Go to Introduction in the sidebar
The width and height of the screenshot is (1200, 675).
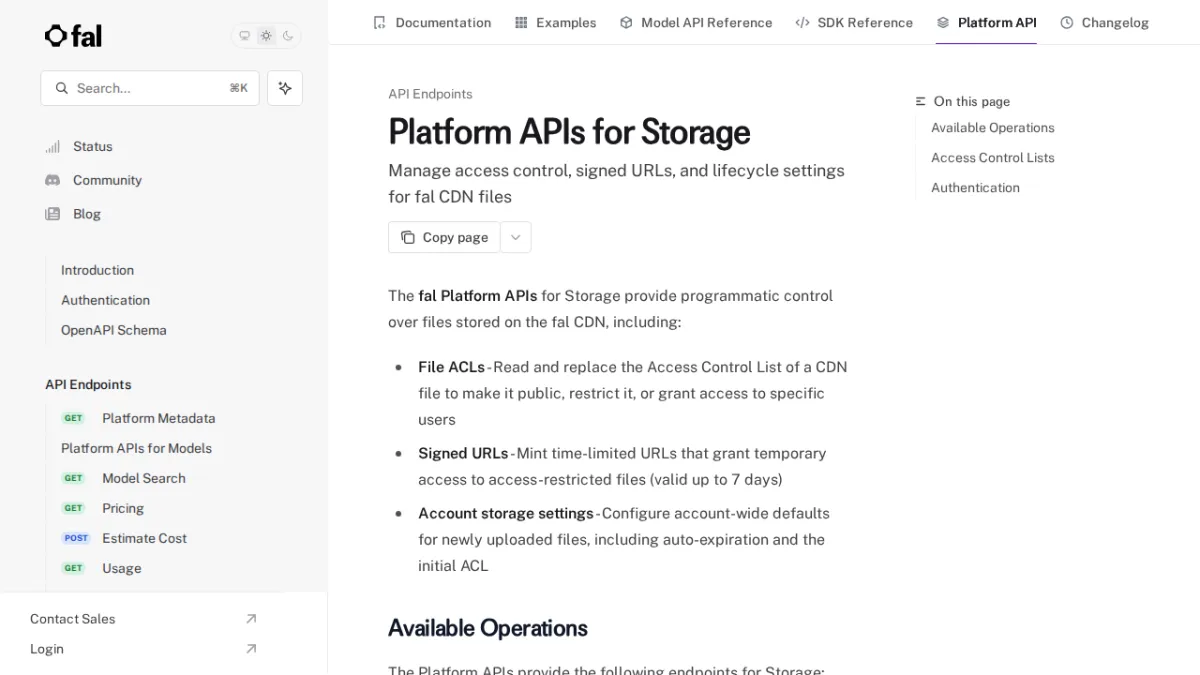click(97, 270)
